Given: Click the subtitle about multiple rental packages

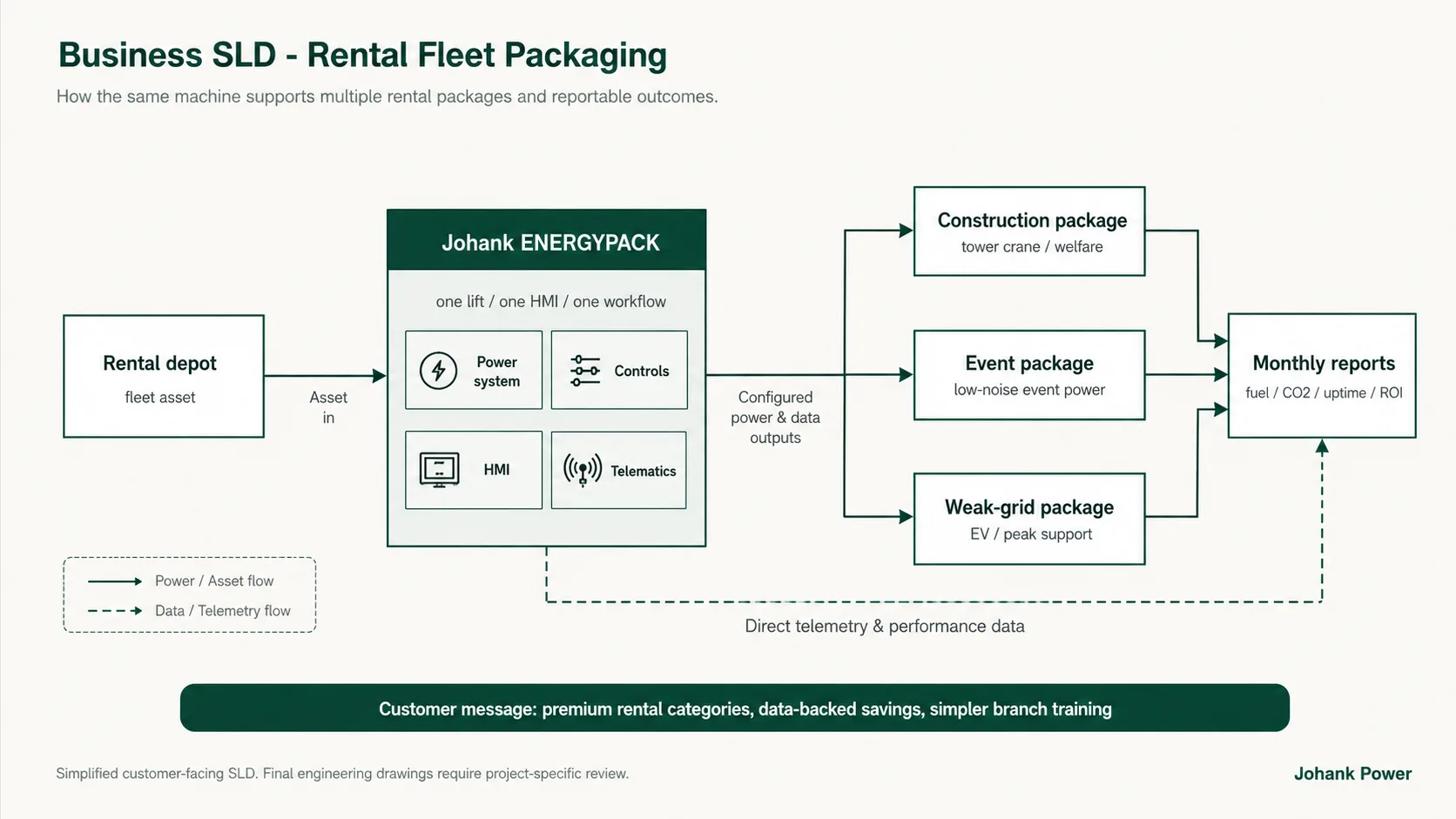Looking at the screenshot, I should point(388,97).
